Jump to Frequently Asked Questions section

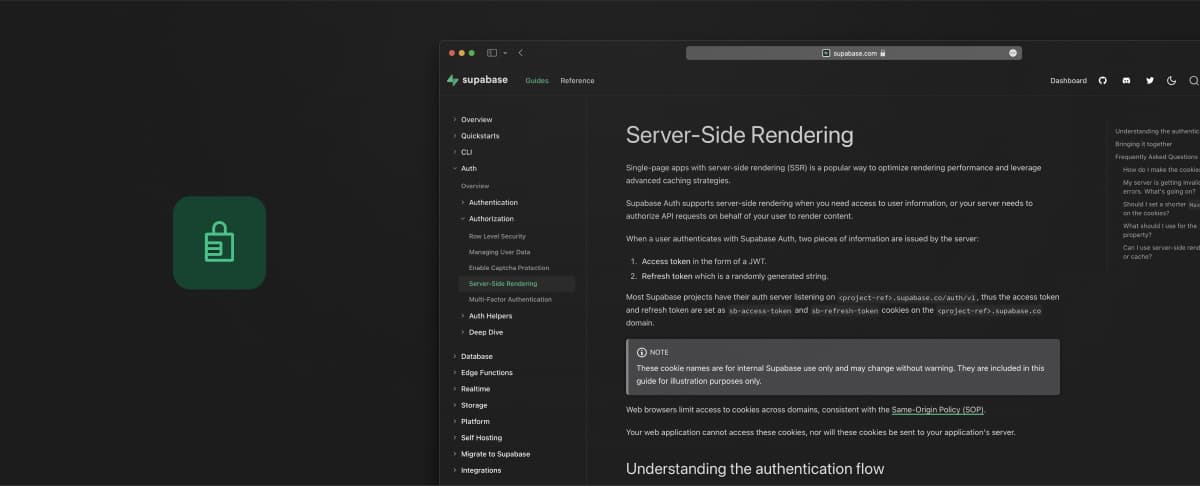pyautogui.click(x=1156, y=157)
